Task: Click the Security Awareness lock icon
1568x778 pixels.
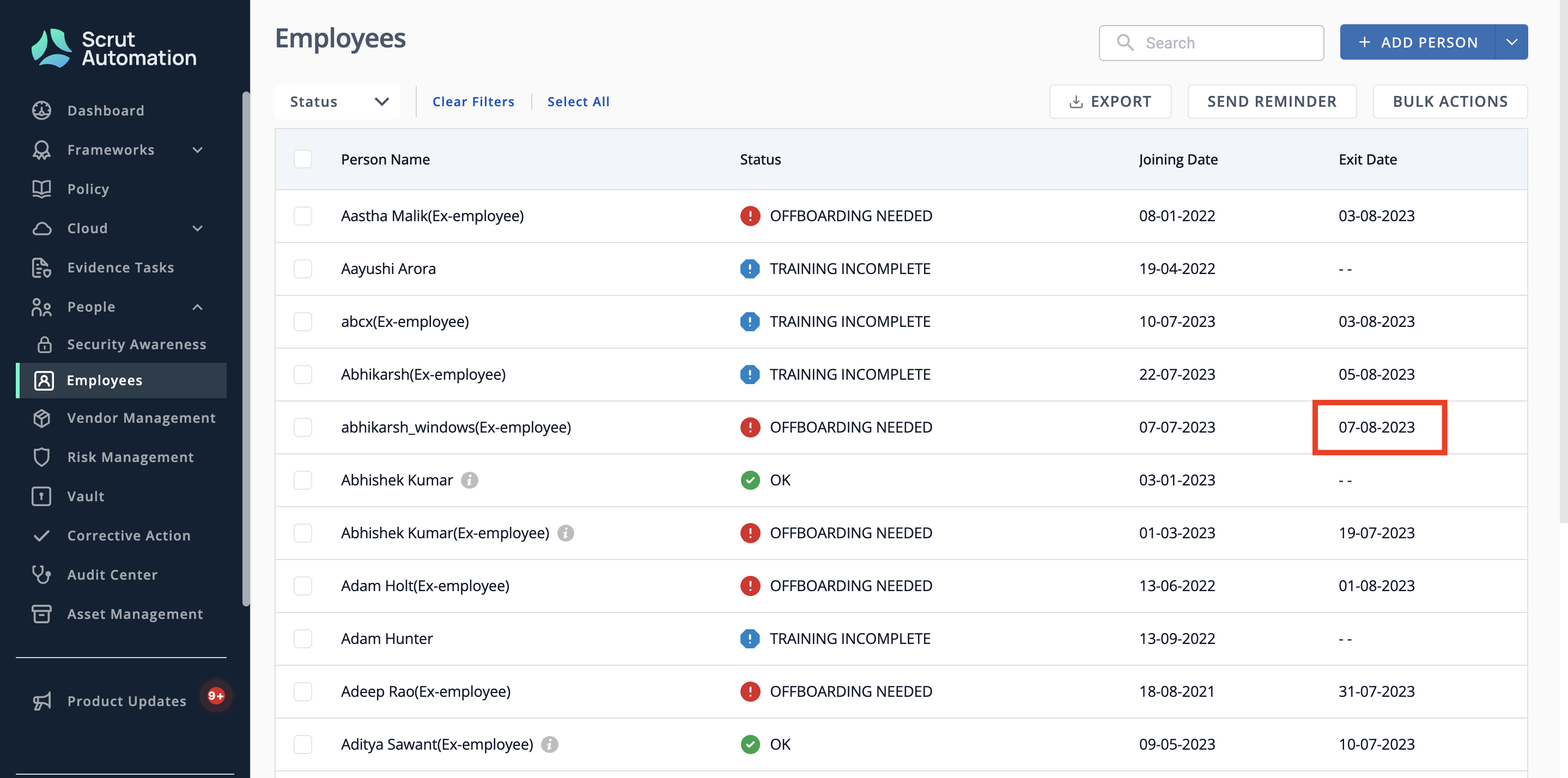Action: 45,344
